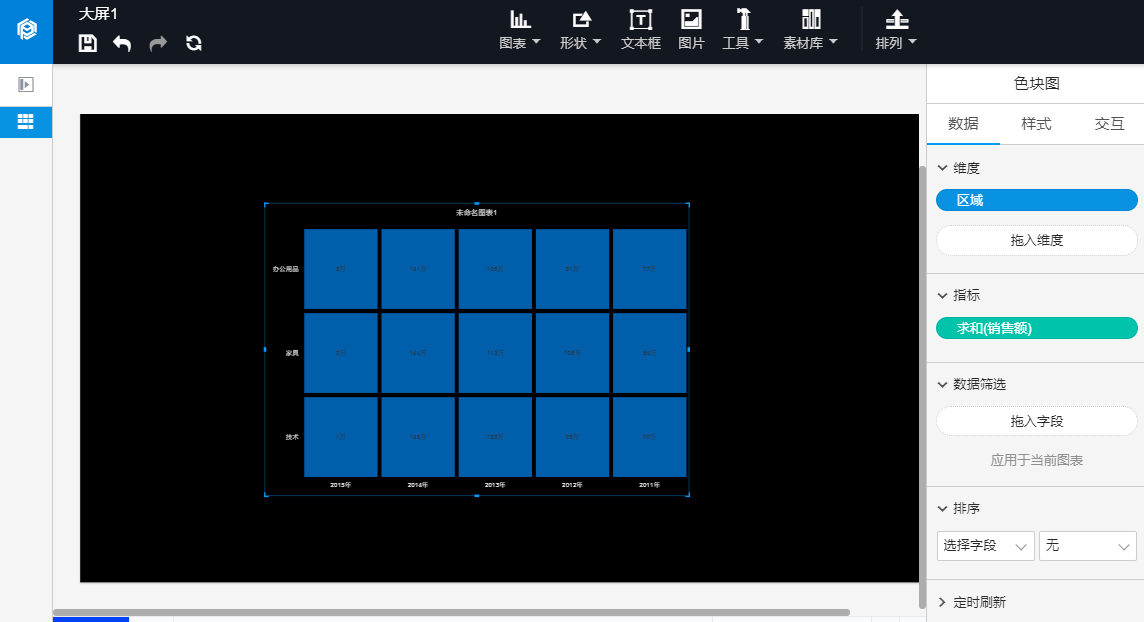1144x622 pixels.
Task: Click the refresh icon in the toolbar
Action: [194, 43]
